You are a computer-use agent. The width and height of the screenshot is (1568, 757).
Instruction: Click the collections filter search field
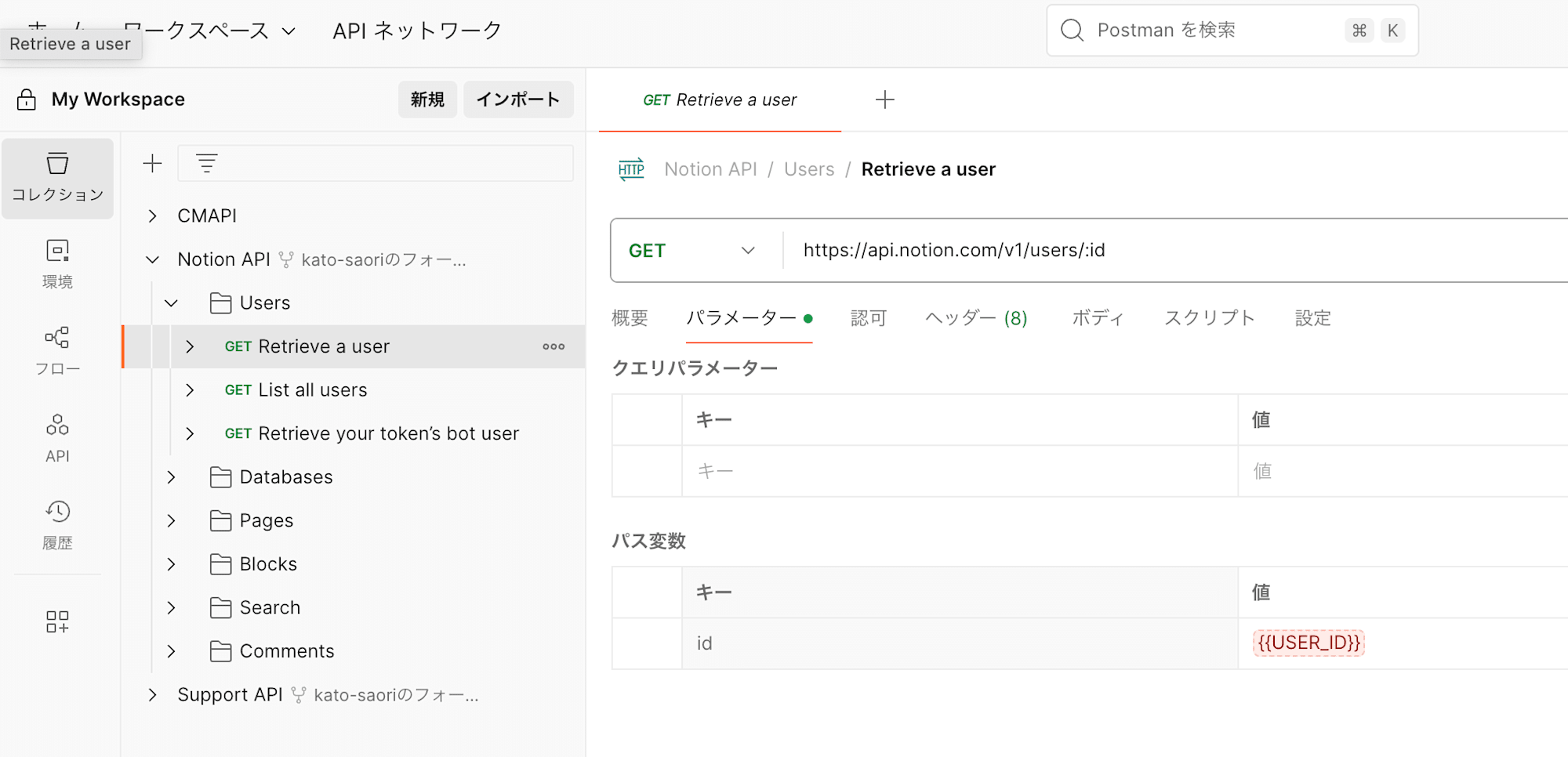pos(376,163)
